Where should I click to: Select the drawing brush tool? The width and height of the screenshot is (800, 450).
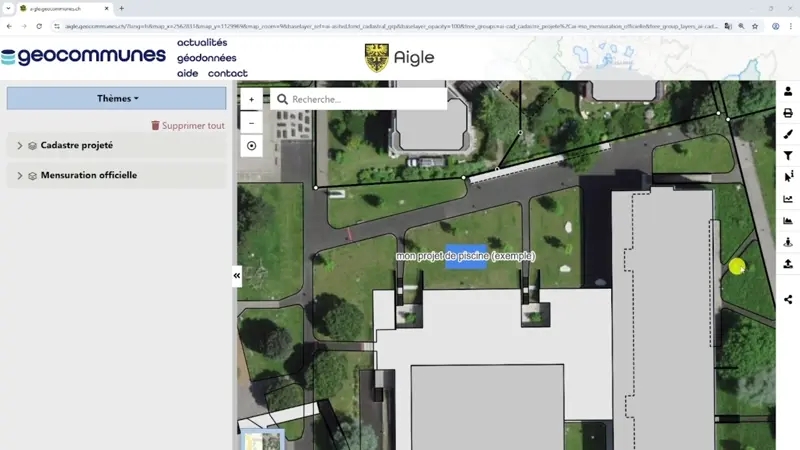[x=788, y=134]
